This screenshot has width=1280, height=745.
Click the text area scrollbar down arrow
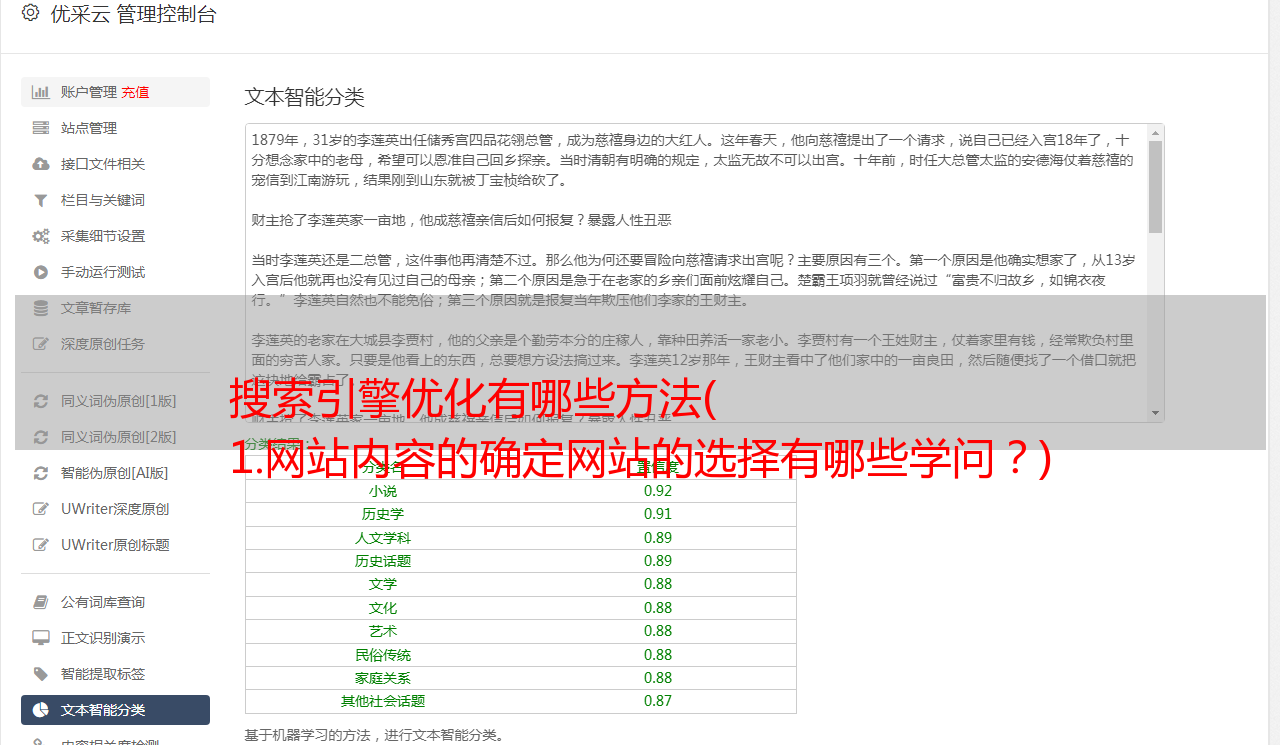[1156, 414]
